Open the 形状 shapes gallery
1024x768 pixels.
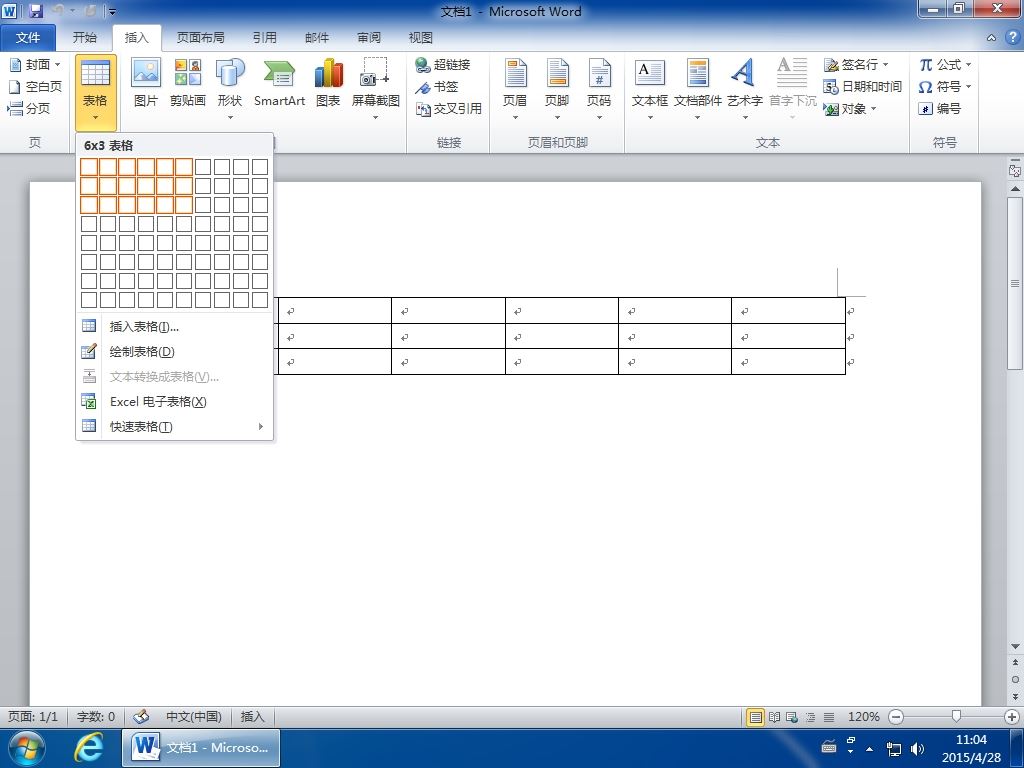point(230,88)
